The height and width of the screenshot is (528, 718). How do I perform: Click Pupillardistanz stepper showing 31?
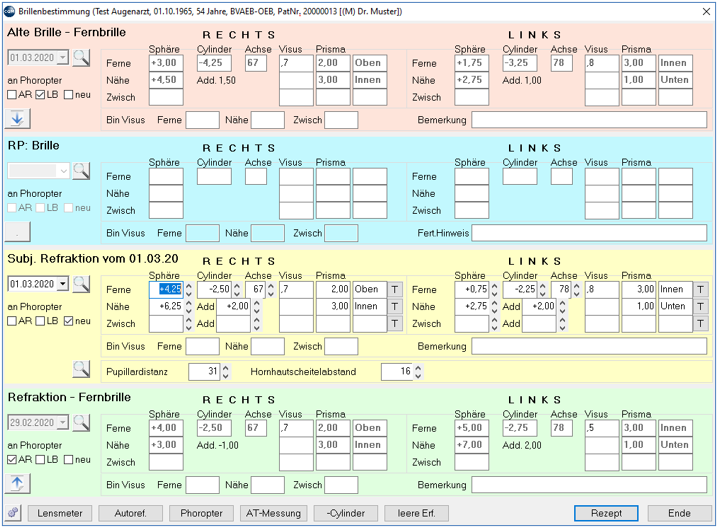click(225, 371)
